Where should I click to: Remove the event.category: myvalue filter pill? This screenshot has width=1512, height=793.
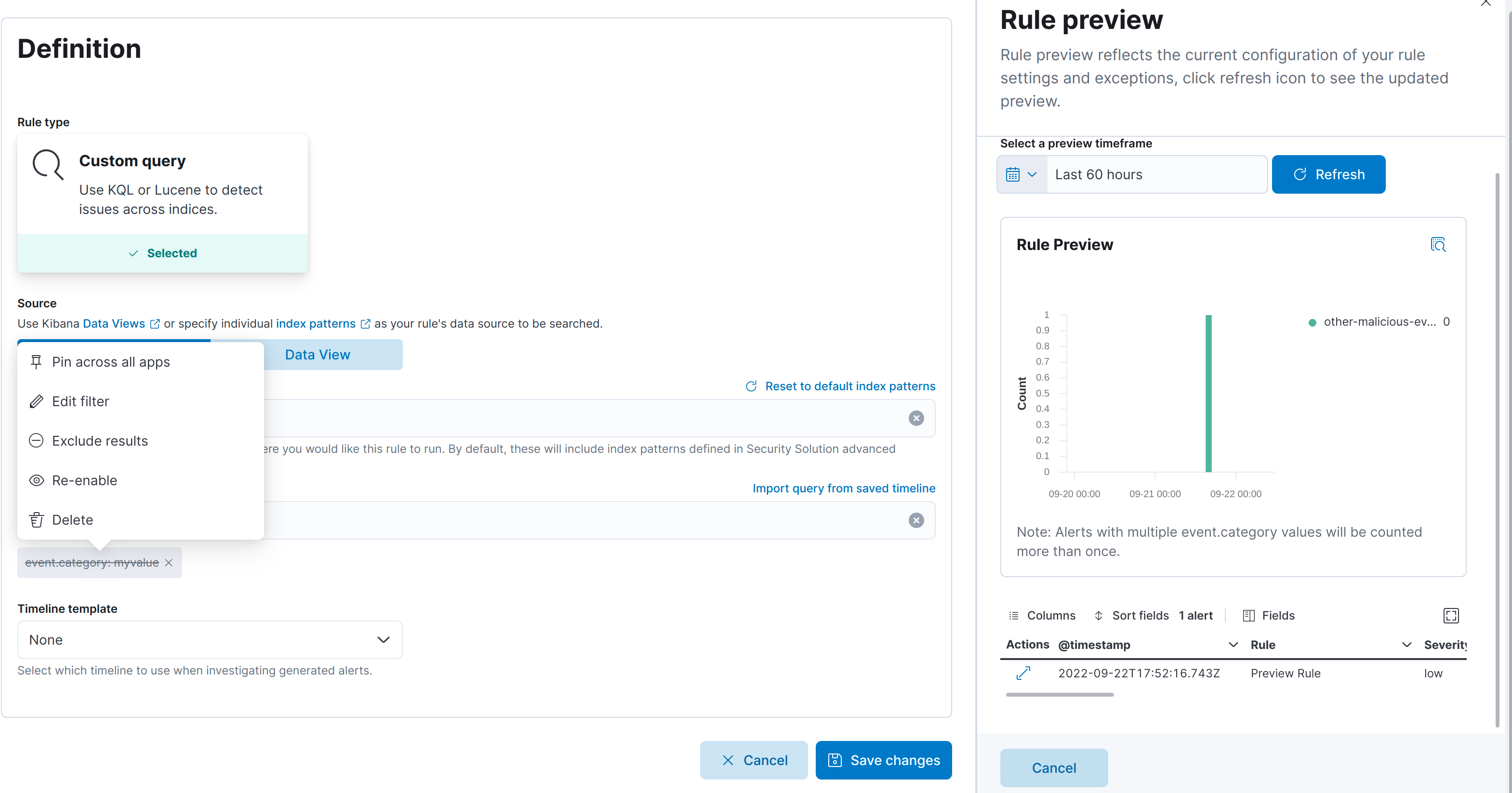click(x=169, y=562)
